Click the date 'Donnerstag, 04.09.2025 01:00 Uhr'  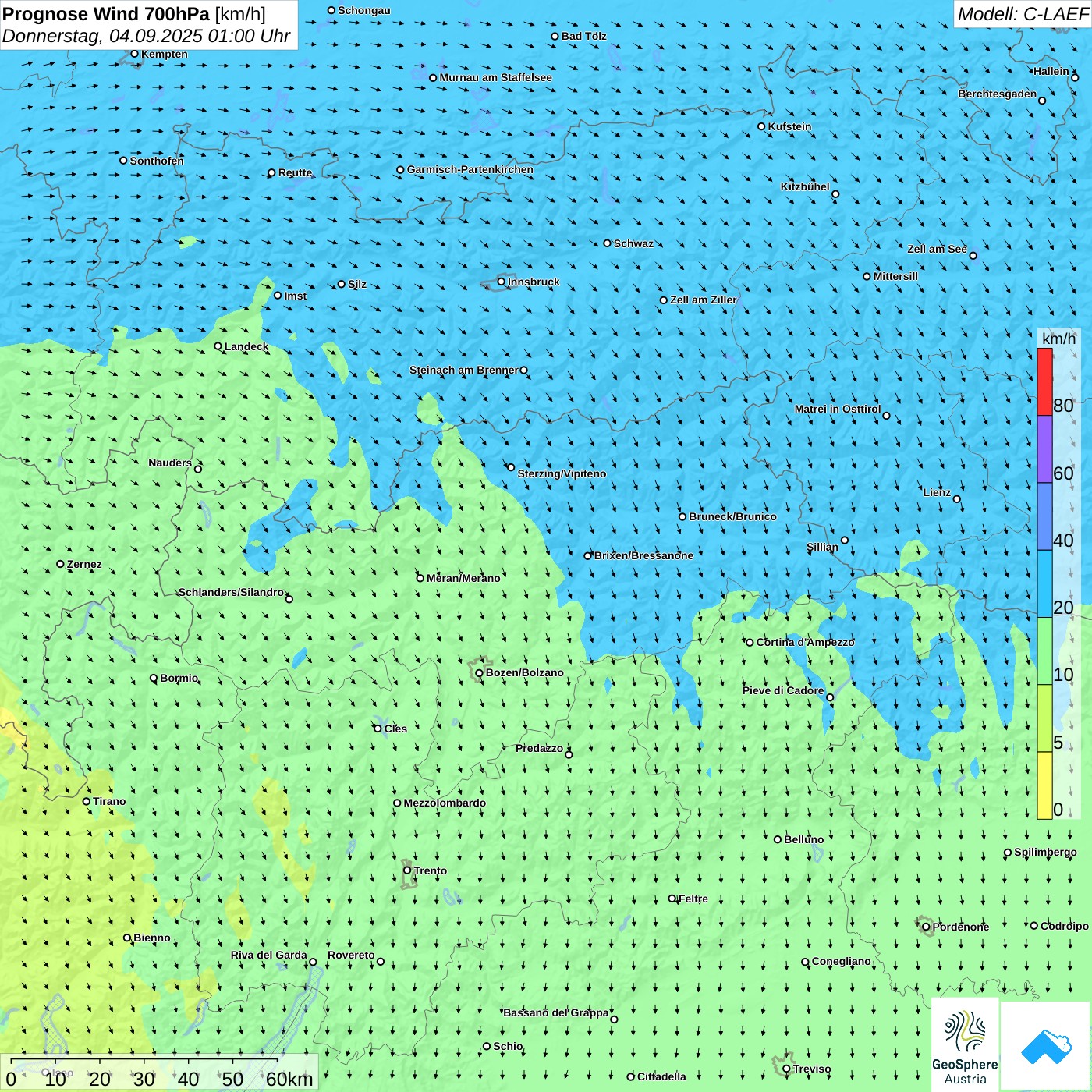(x=146, y=36)
